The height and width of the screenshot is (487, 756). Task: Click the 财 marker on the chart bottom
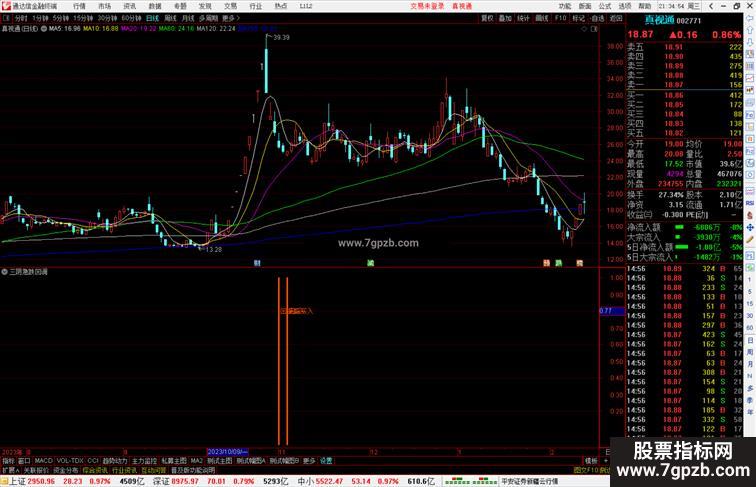(x=257, y=263)
